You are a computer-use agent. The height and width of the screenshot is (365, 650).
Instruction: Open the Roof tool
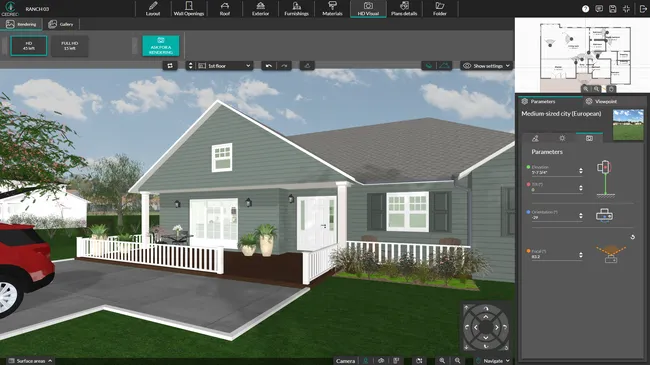[225, 9]
